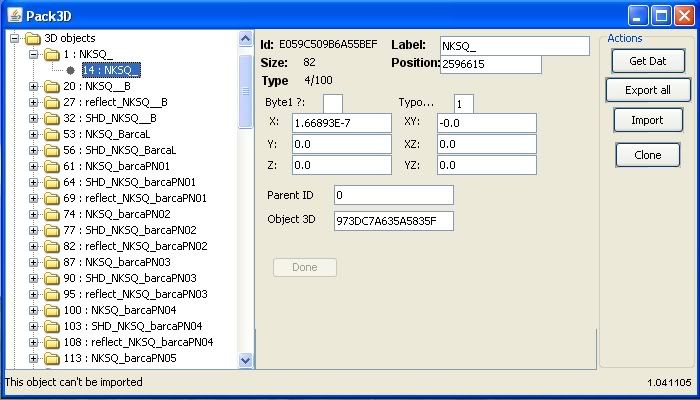Screen dimensions: 700x400
Task: Click the Label input field
Action: tap(515, 46)
